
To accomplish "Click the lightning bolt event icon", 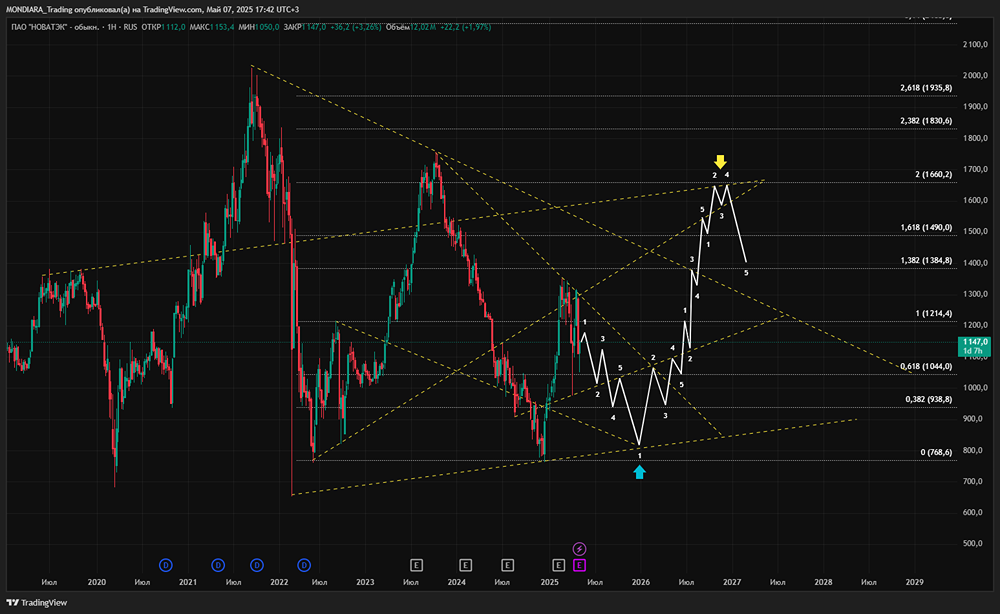I will pyautogui.click(x=579, y=549).
